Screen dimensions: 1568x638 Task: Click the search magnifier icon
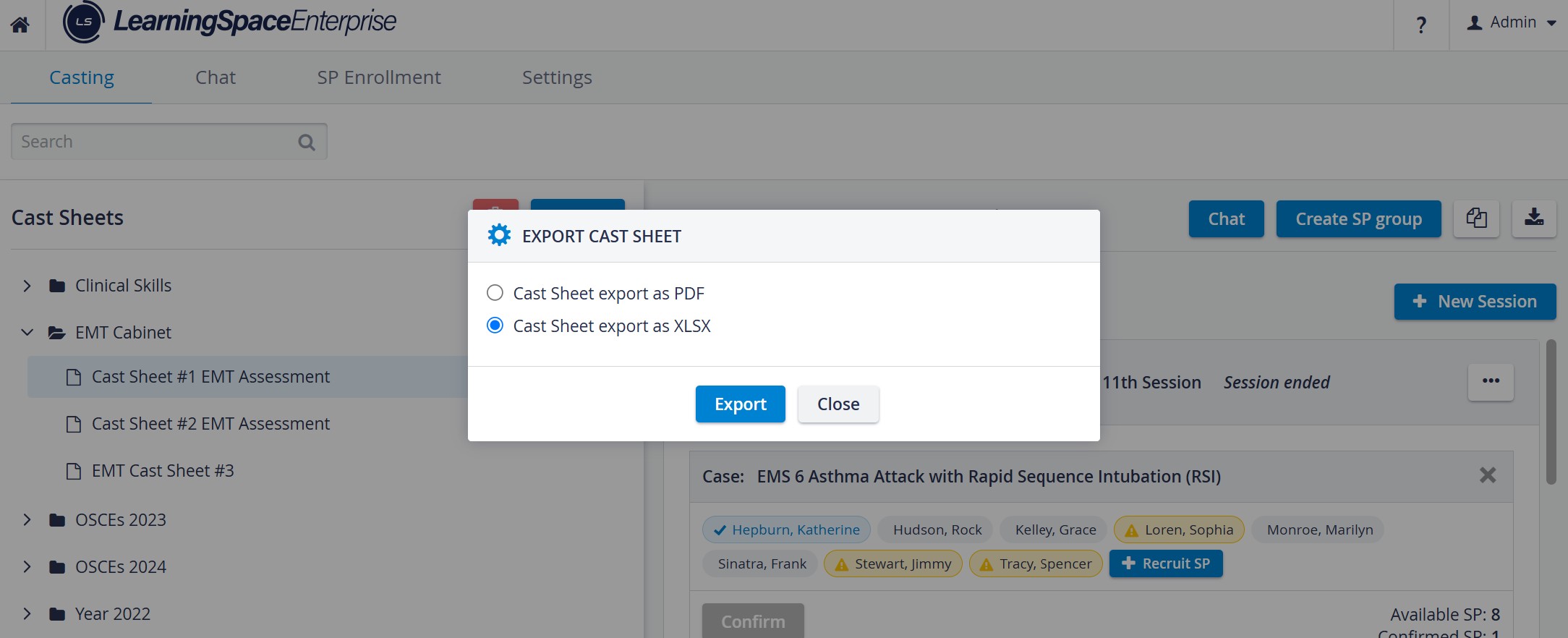pos(307,143)
